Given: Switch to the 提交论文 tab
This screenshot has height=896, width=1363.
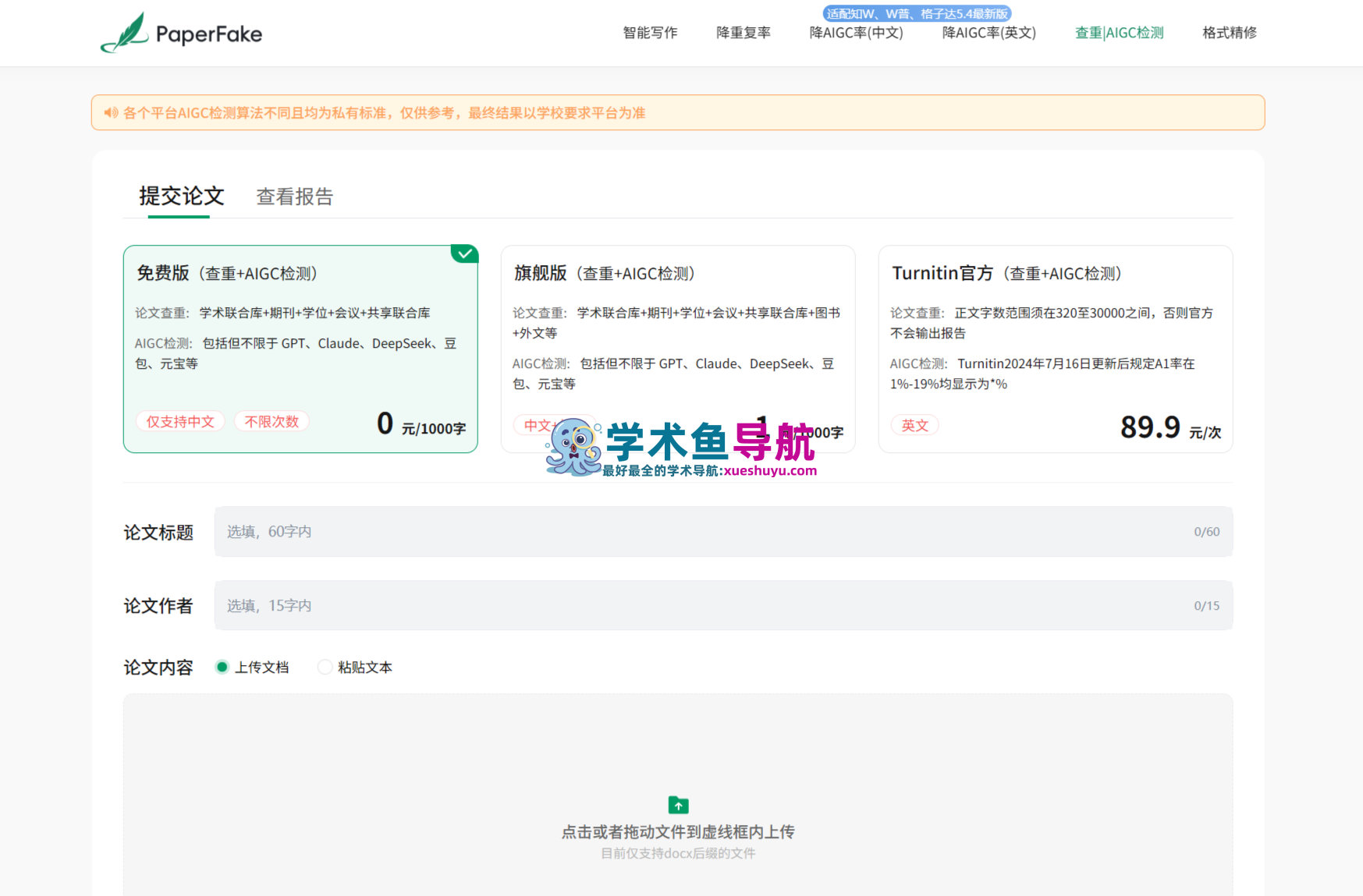Looking at the screenshot, I should pos(182,196).
